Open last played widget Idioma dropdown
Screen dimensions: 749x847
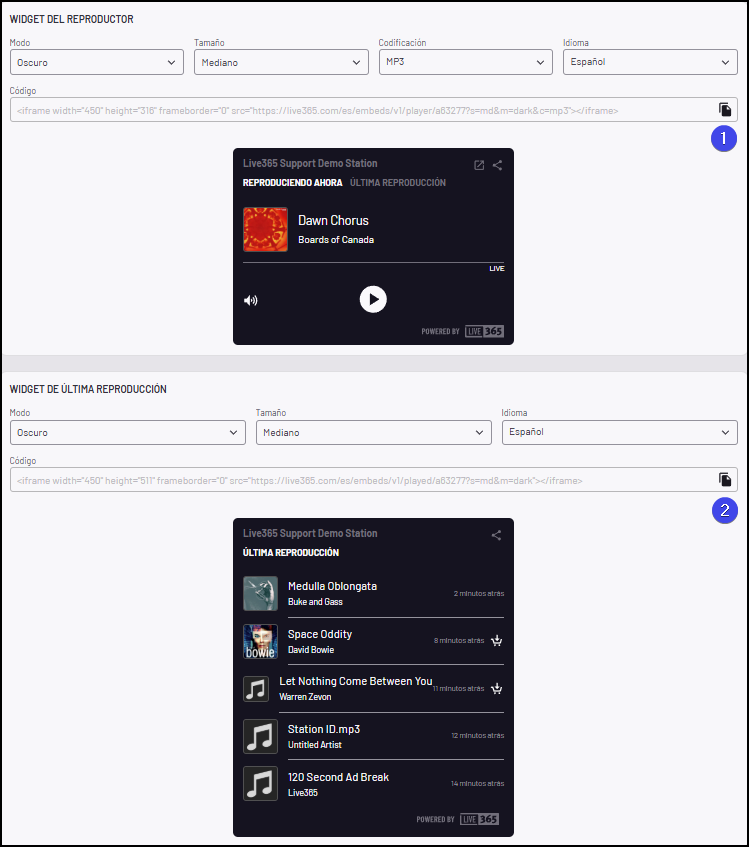tap(620, 433)
